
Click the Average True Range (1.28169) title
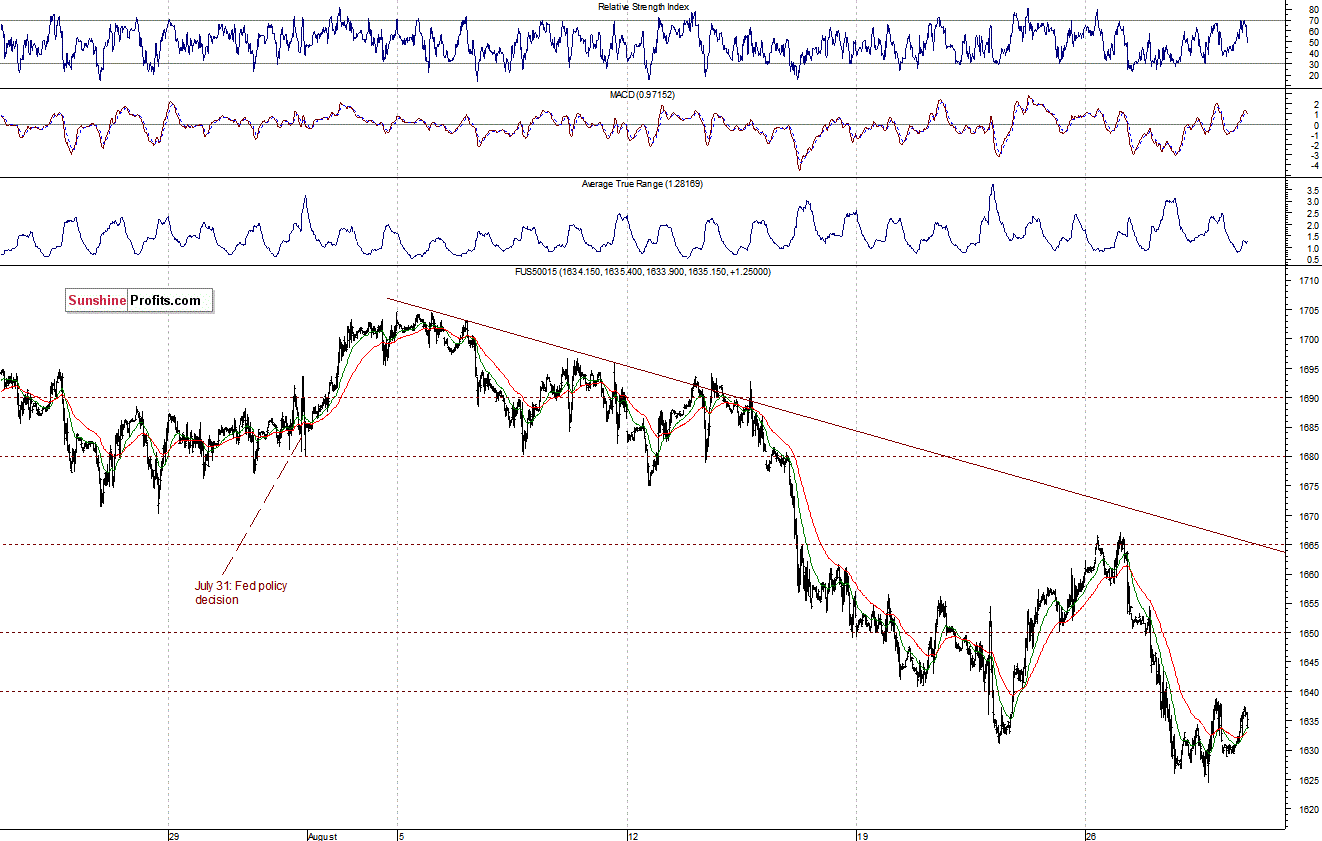coord(643,184)
